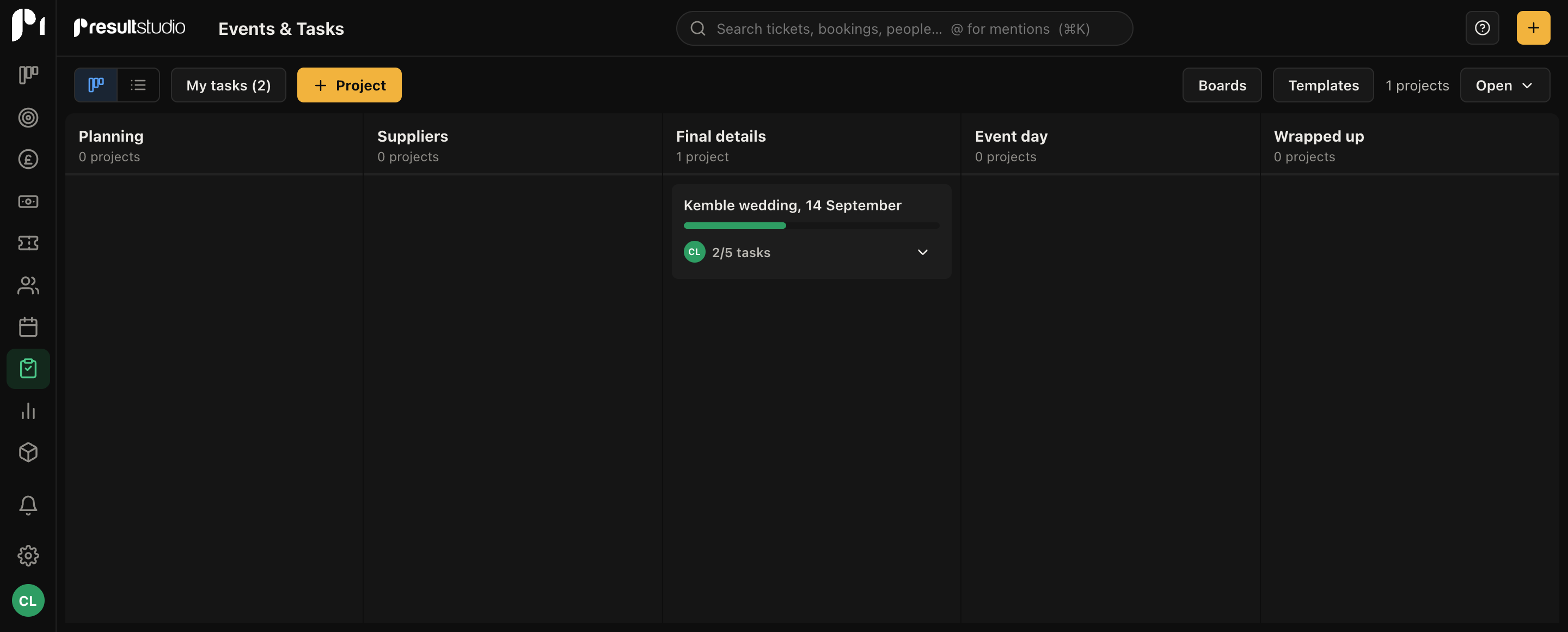Image resolution: width=1568 pixels, height=632 pixels.
Task: Open Boards settings
Action: click(x=1222, y=84)
